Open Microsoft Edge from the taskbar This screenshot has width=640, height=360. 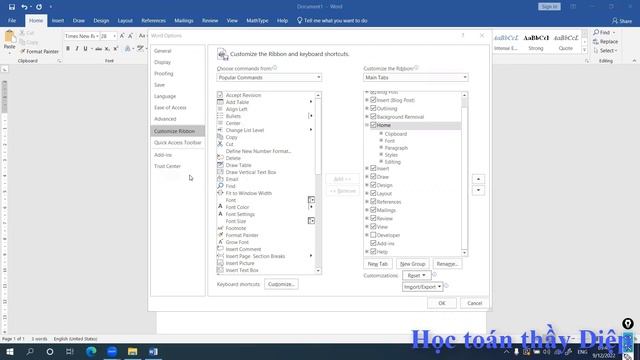[91, 351]
